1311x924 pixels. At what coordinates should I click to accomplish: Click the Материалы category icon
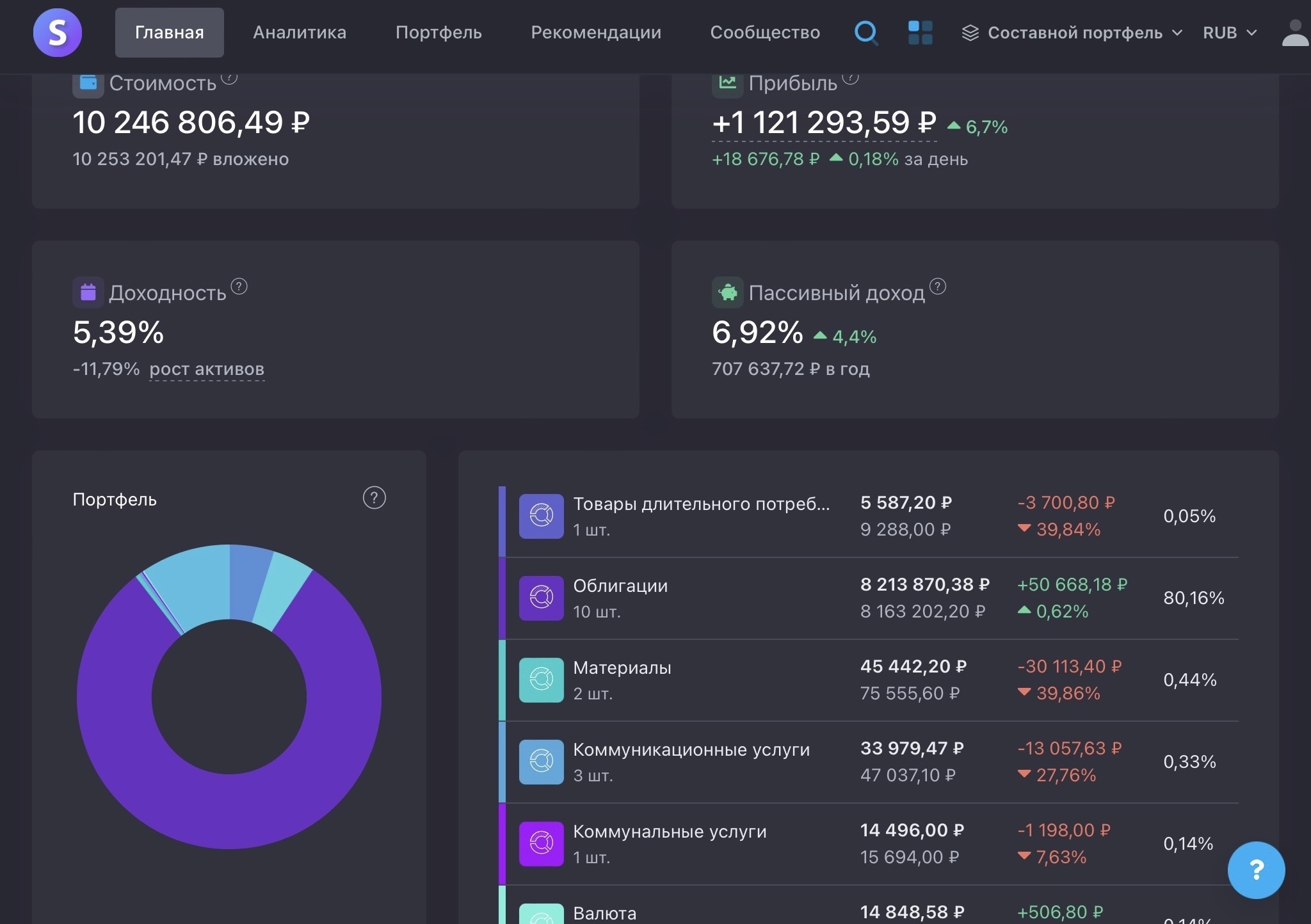(541, 680)
